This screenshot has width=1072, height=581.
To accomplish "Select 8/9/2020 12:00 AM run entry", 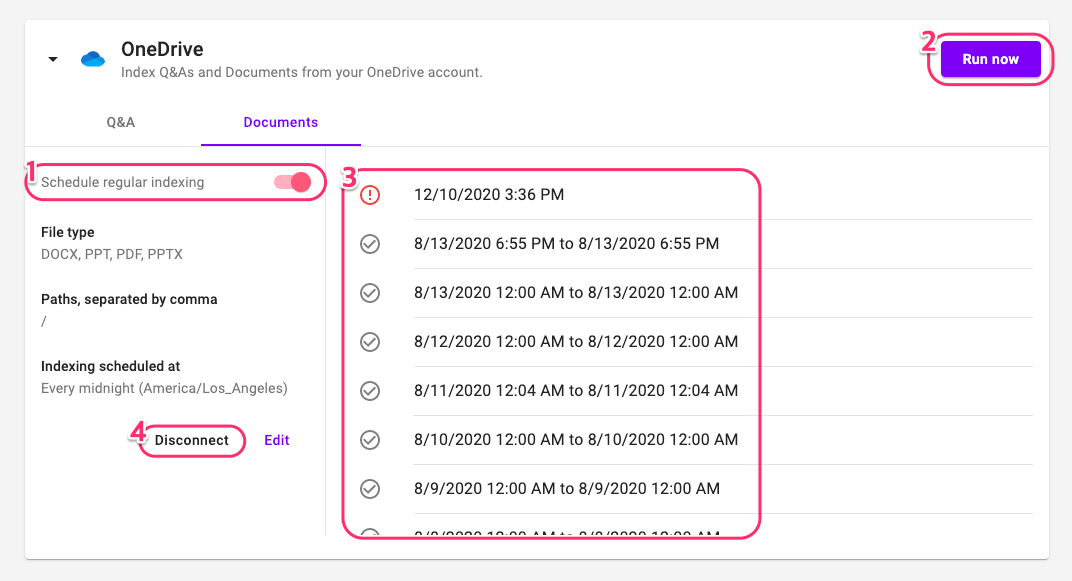I will (x=567, y=489).
